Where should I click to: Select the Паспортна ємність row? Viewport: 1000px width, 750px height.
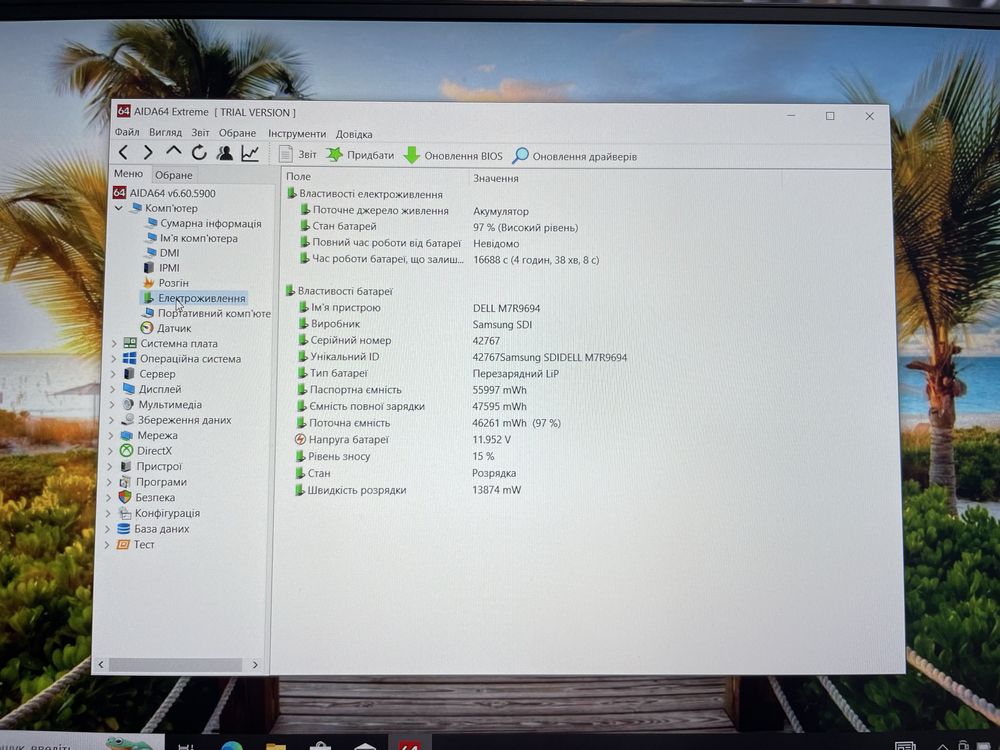[411, 390]
